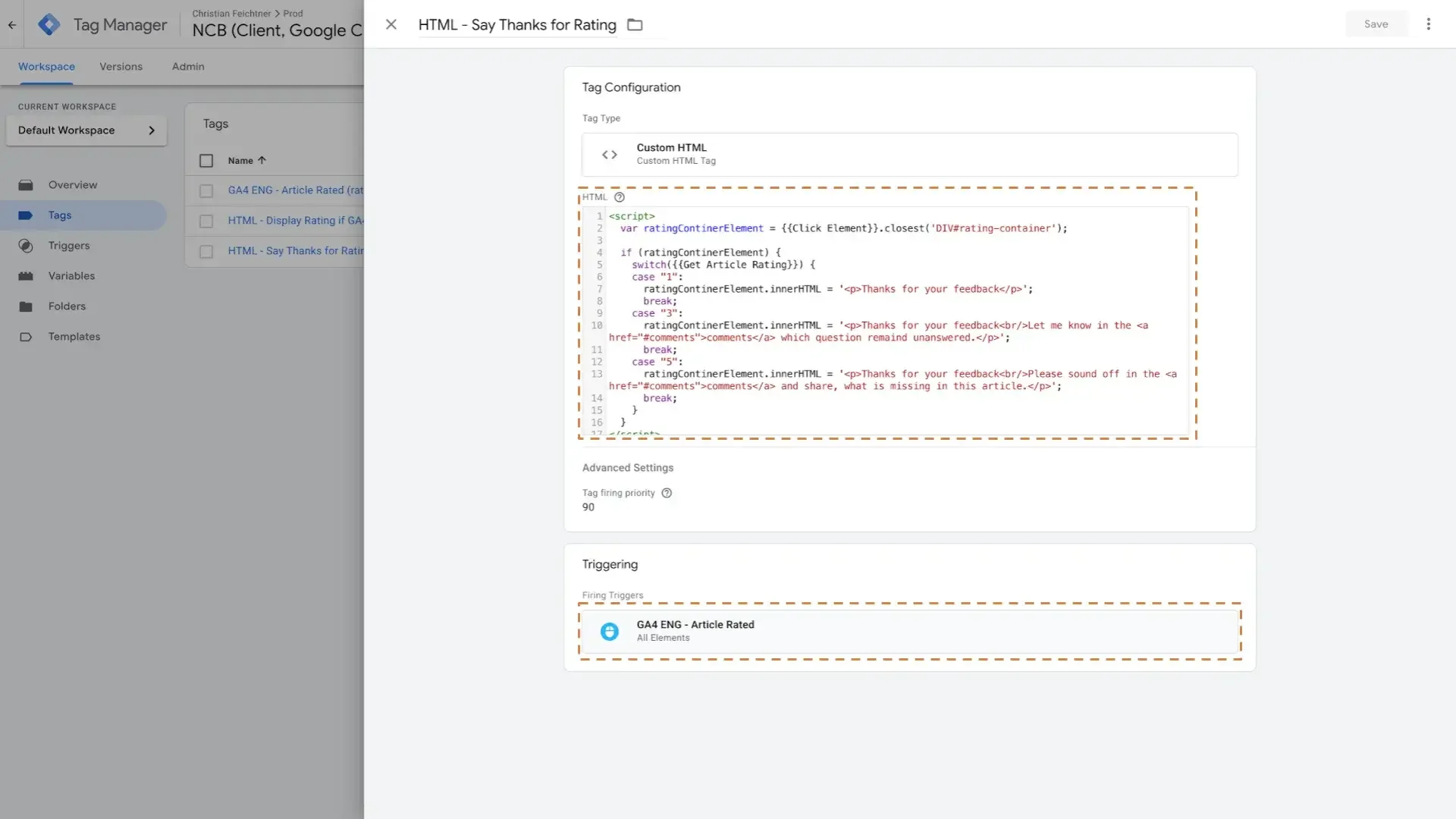Tick the GA4 ENG Article Rated checkbox
This screenshot has height=819, width=1456.
[x=206, y=191]
